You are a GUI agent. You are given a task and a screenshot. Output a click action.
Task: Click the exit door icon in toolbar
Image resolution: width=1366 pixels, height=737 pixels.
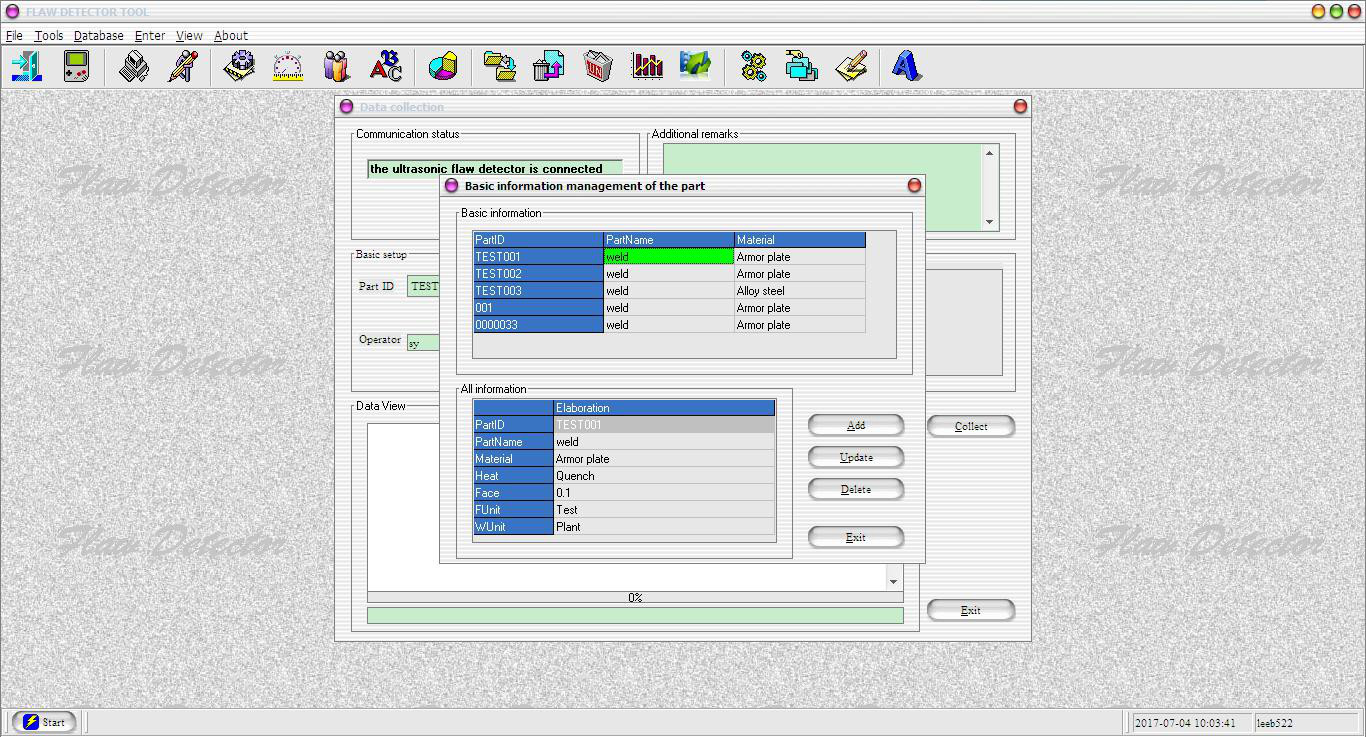coord(26,67)
